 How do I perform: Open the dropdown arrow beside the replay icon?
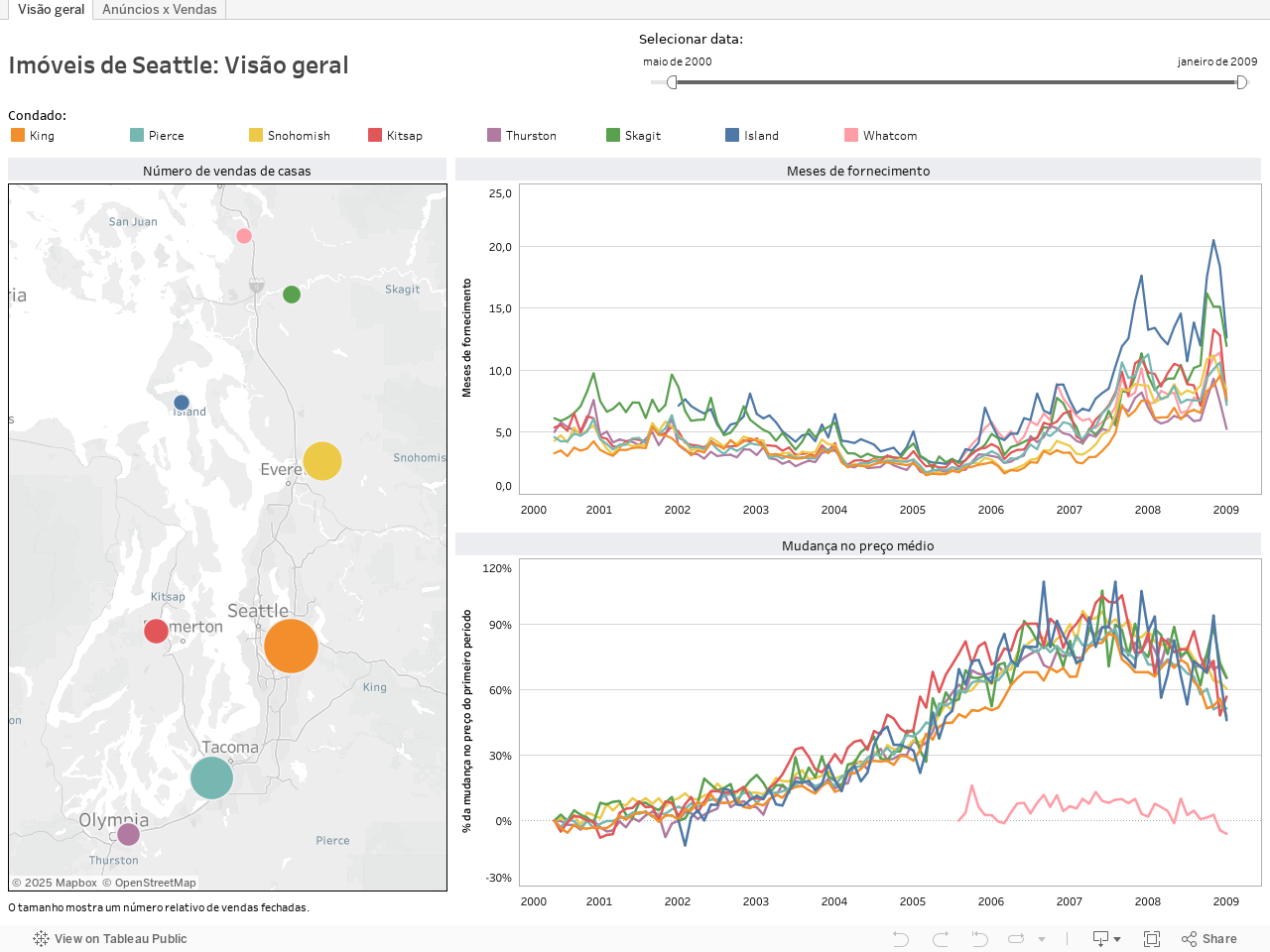(1042, 939)
